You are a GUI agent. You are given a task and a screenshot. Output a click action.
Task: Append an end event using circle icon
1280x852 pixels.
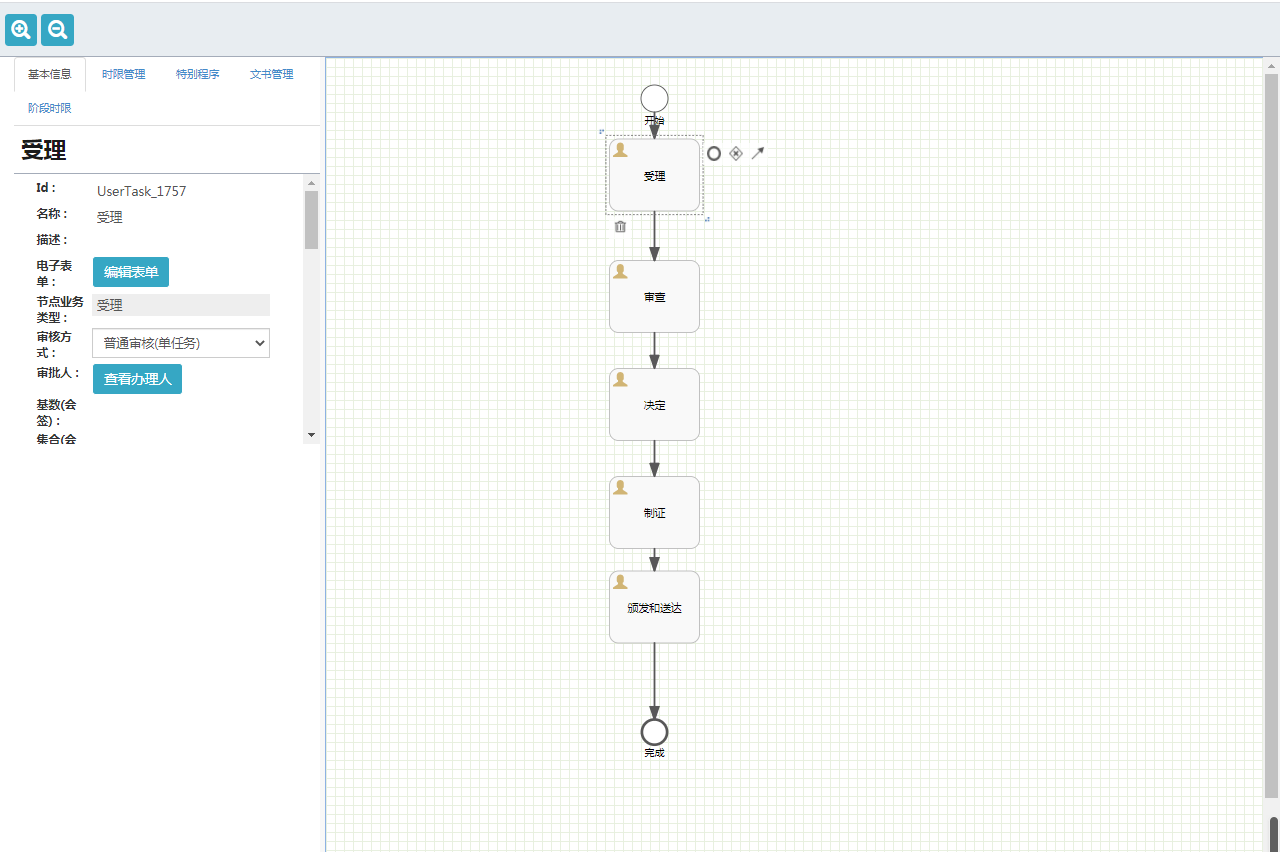714,153
